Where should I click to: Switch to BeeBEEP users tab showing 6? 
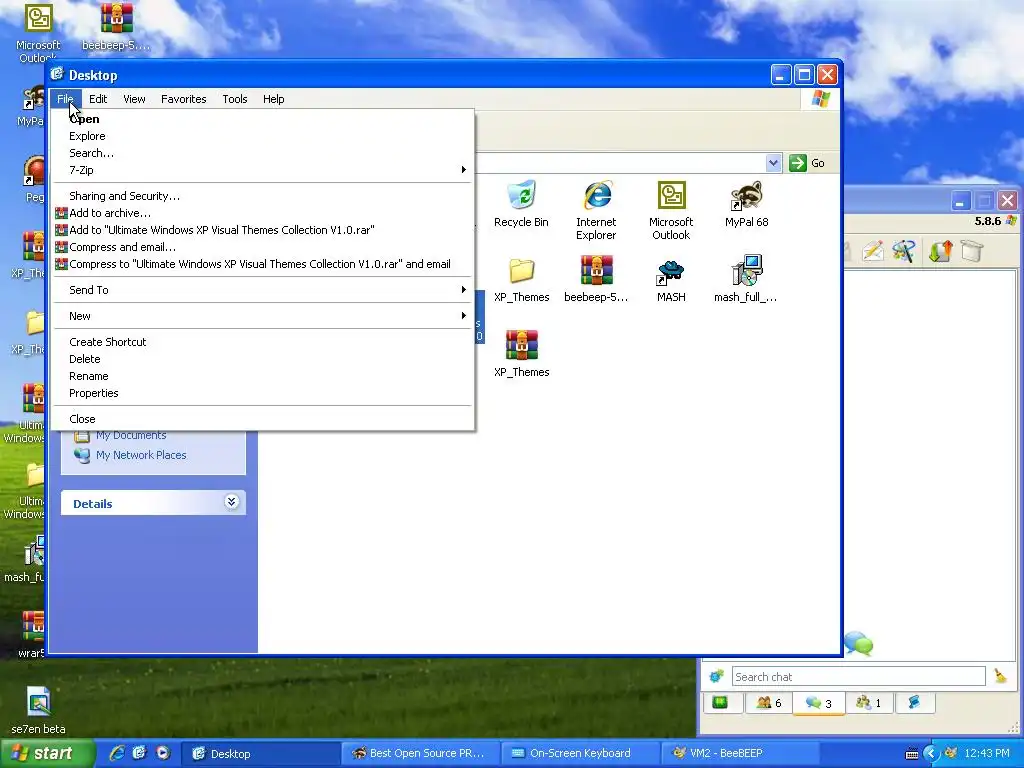[x=768, y=703]
